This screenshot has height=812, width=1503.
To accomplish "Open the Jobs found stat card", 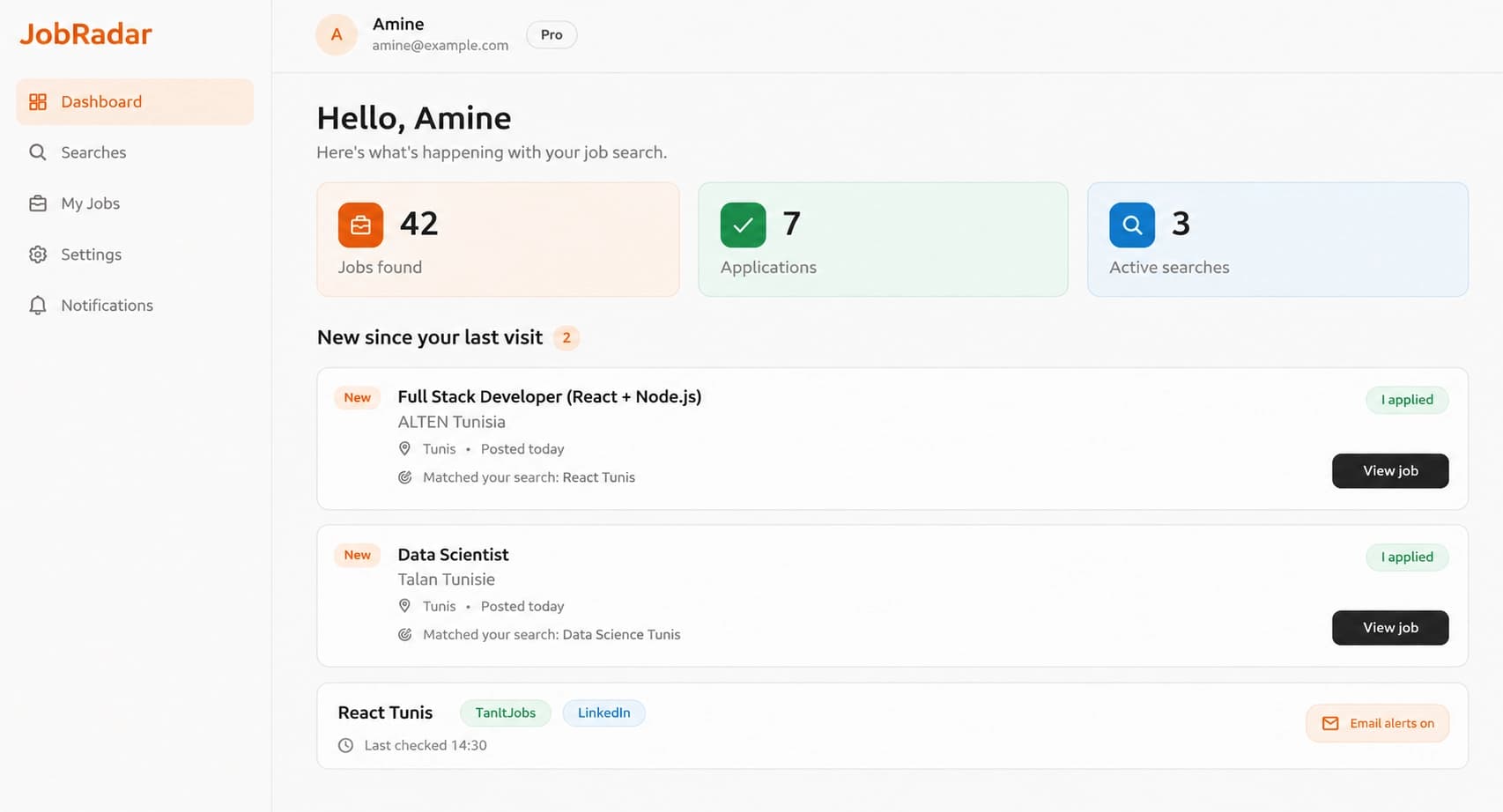I will pos(498,240).
